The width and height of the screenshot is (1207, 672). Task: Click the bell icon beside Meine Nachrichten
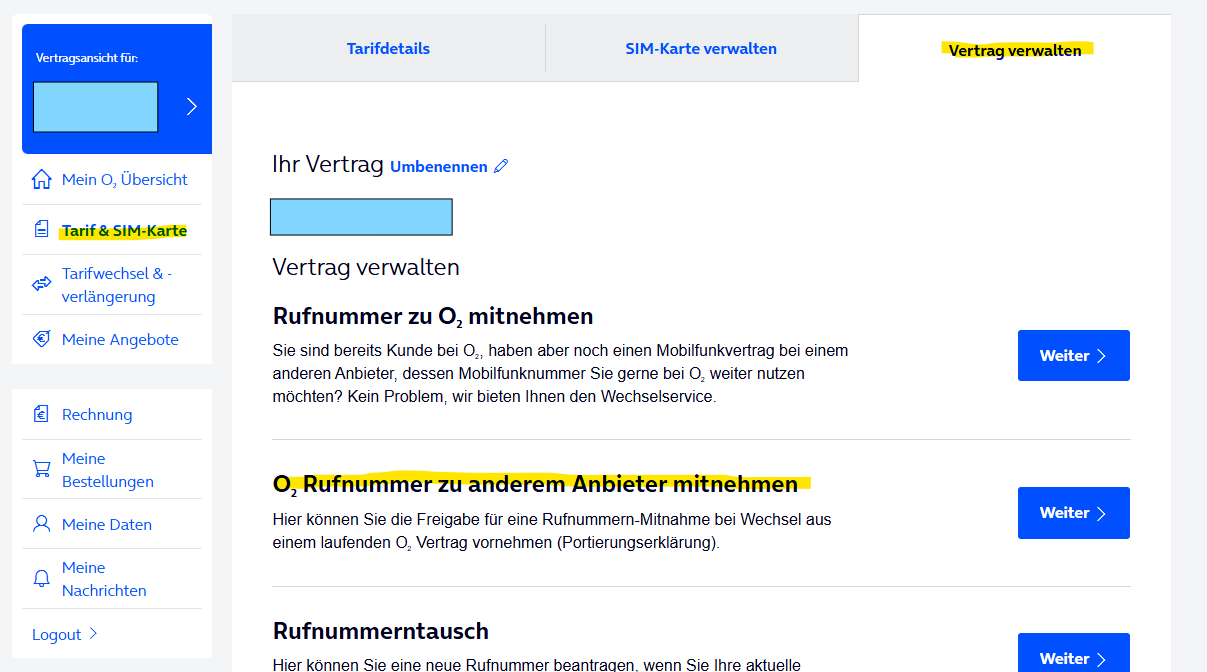click(41, 578)
